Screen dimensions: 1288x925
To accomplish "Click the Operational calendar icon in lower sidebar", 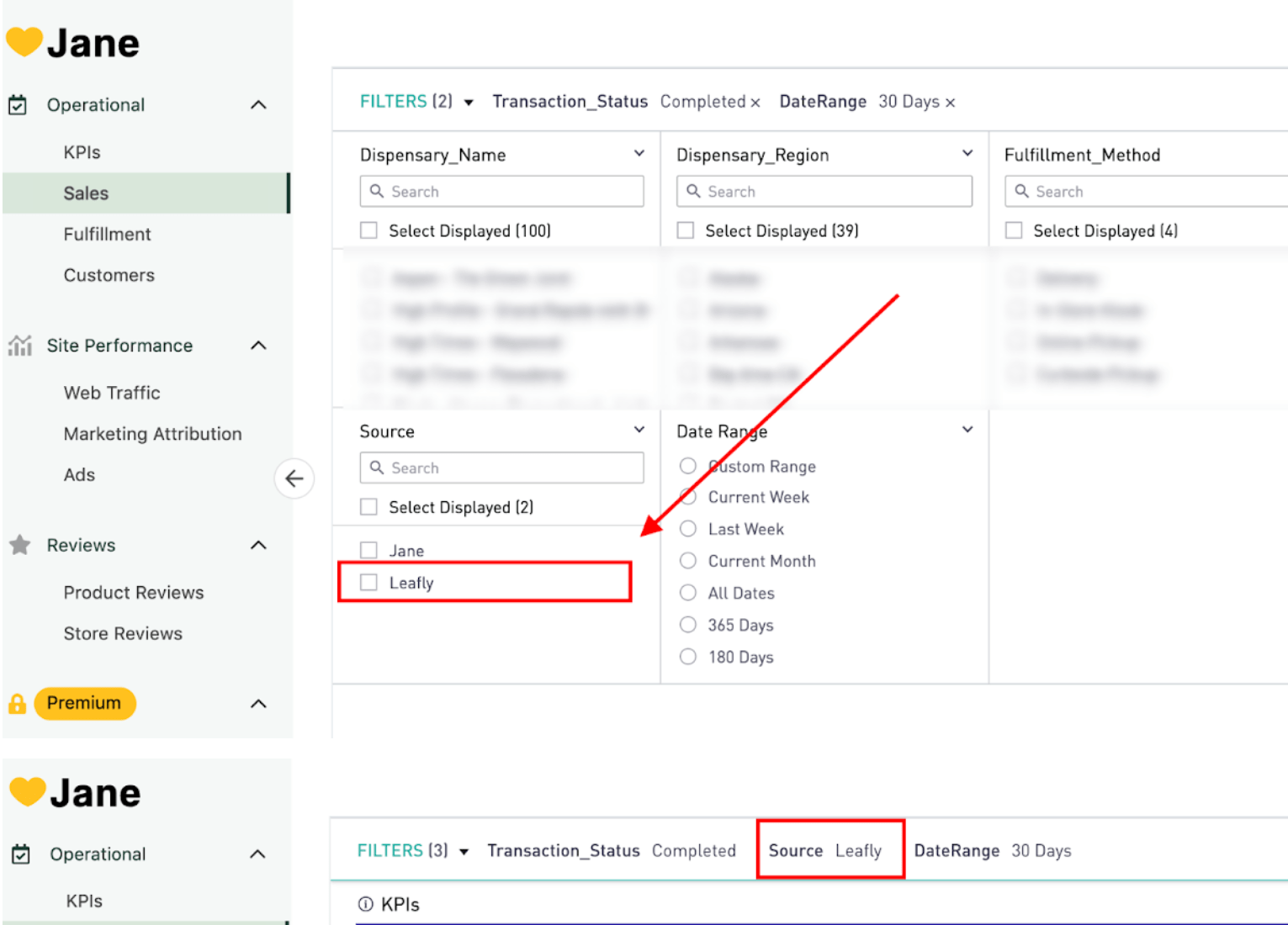I will click(21, 854).
